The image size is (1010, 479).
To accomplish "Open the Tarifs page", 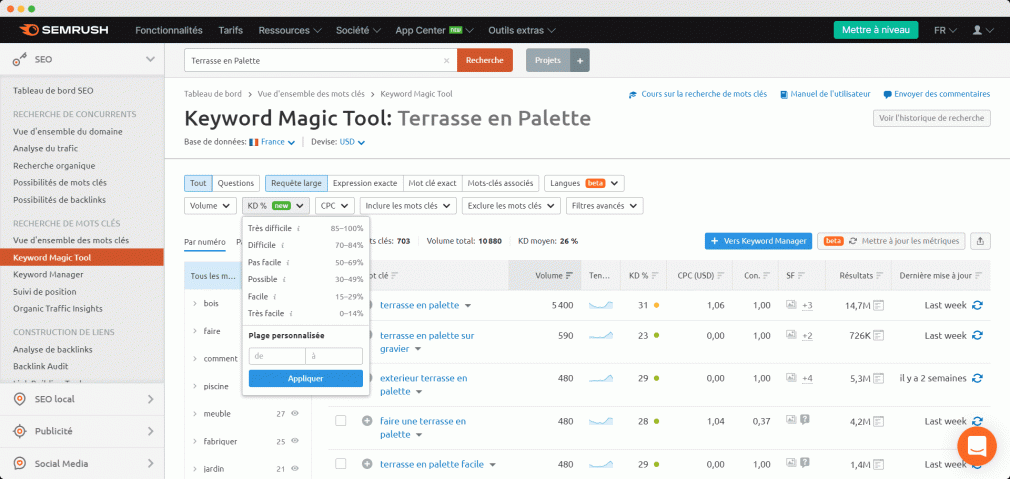I will click(x=231, y=30).
